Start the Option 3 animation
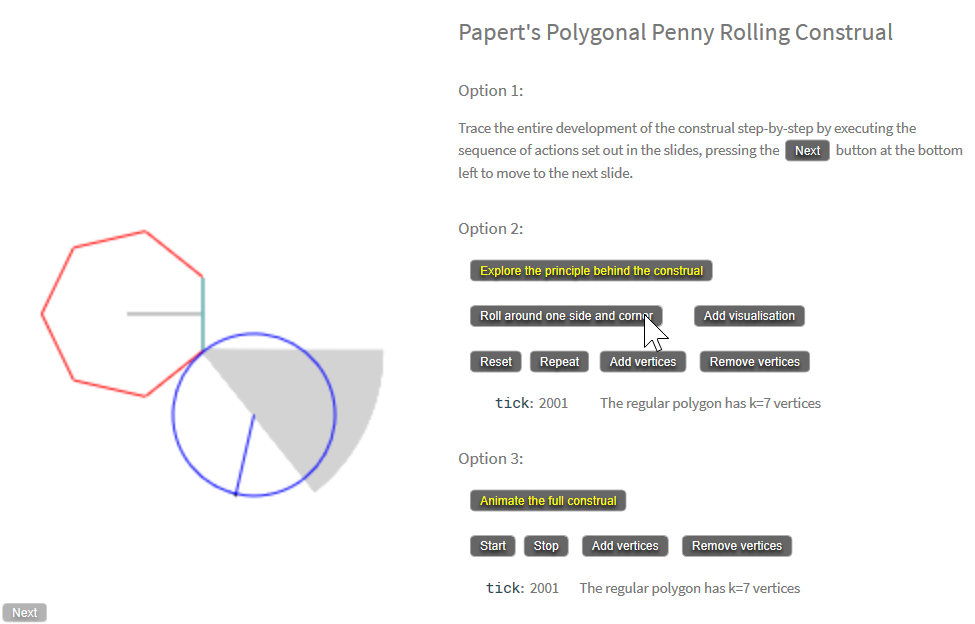 (x=493, y=546)
